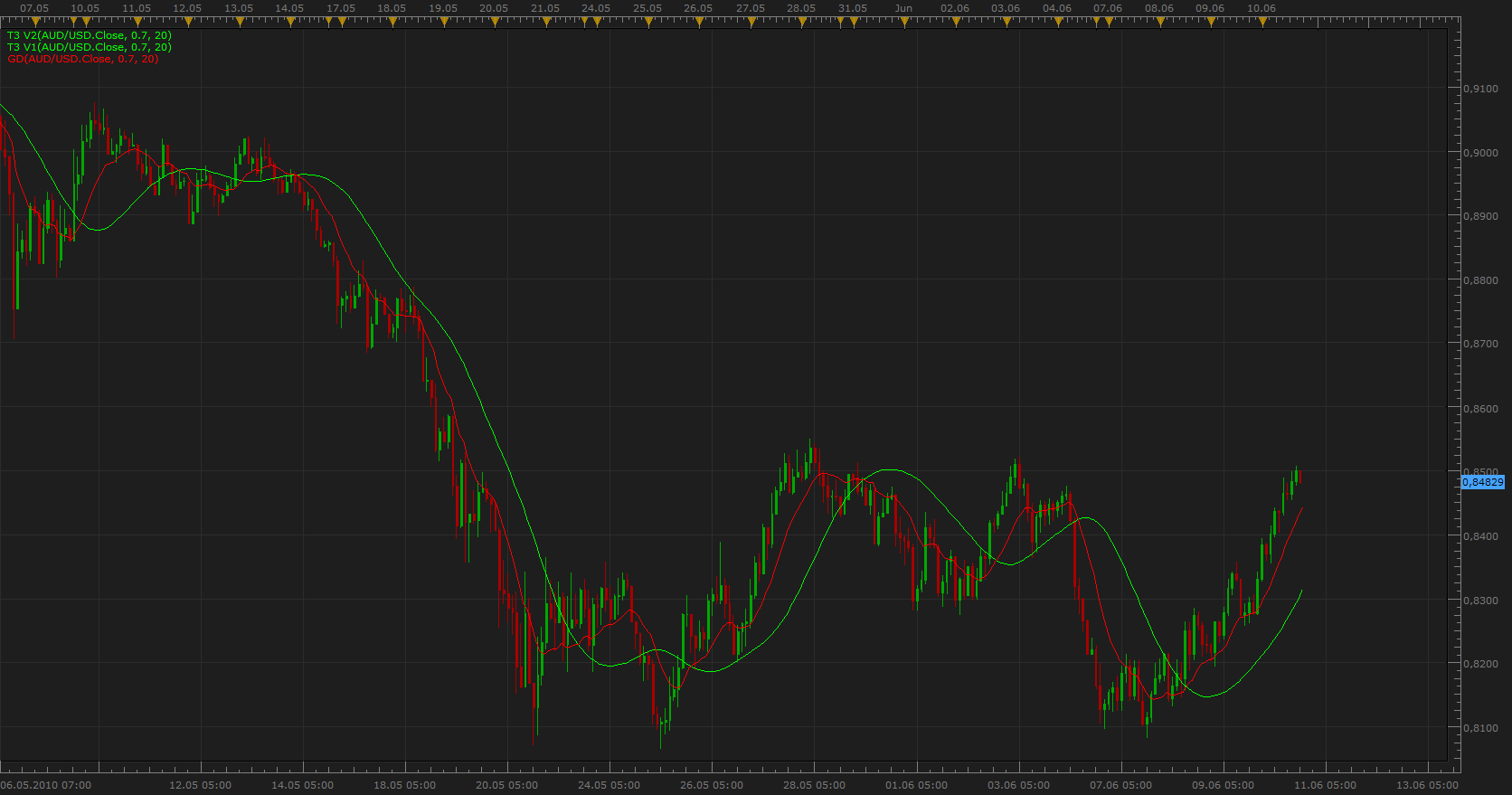Click the 0,9000 price axis label
The image size is (1512, 795).
1481,153
